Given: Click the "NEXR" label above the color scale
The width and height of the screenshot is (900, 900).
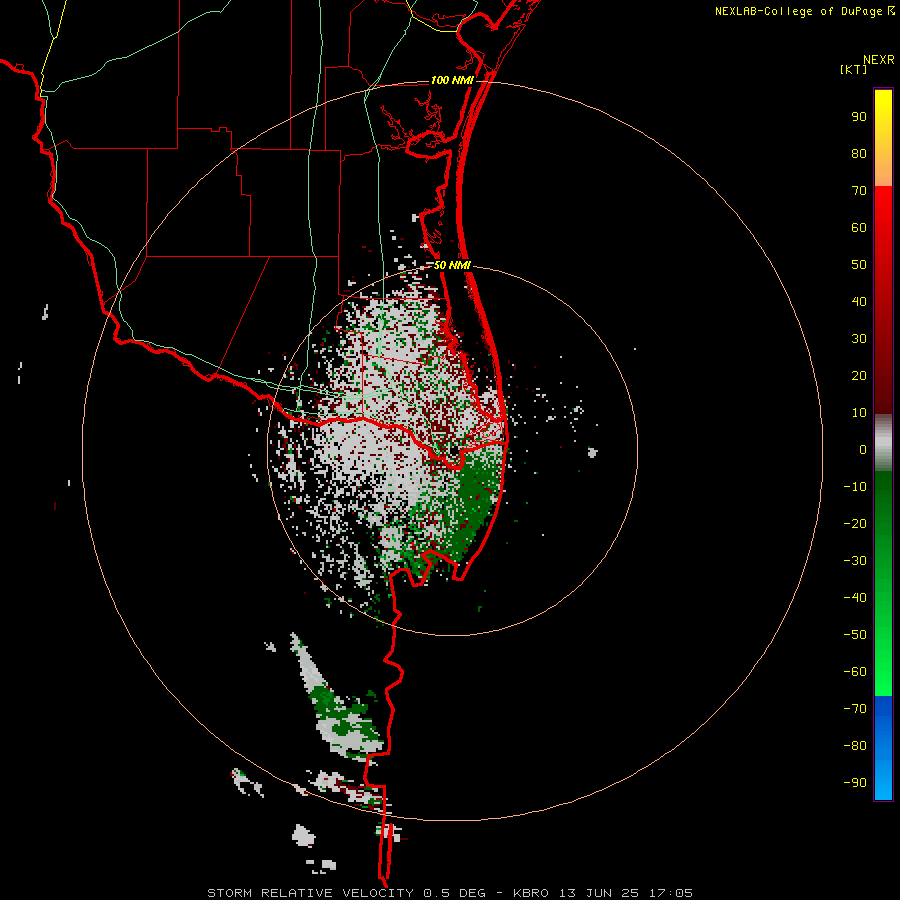Looking at the screenshot, I should point(878,60).
